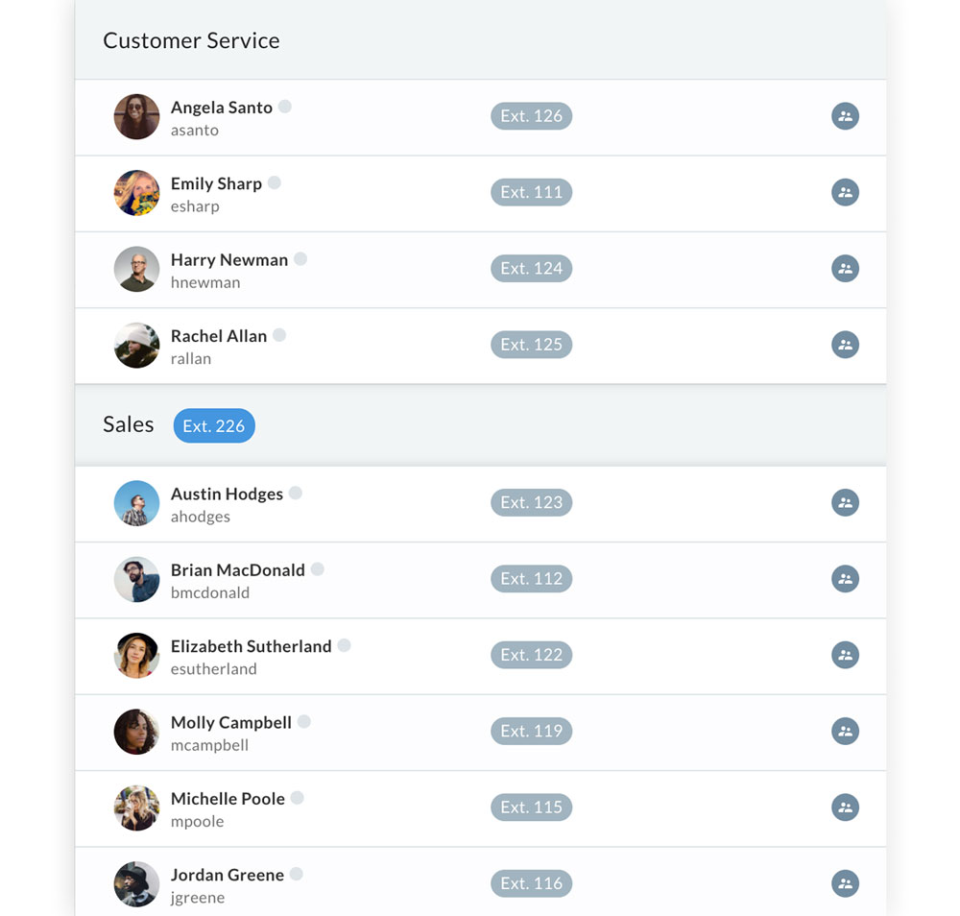Click the status dot next to Rachel Allan
Screen dimensions: 960x916
[280, 335]
